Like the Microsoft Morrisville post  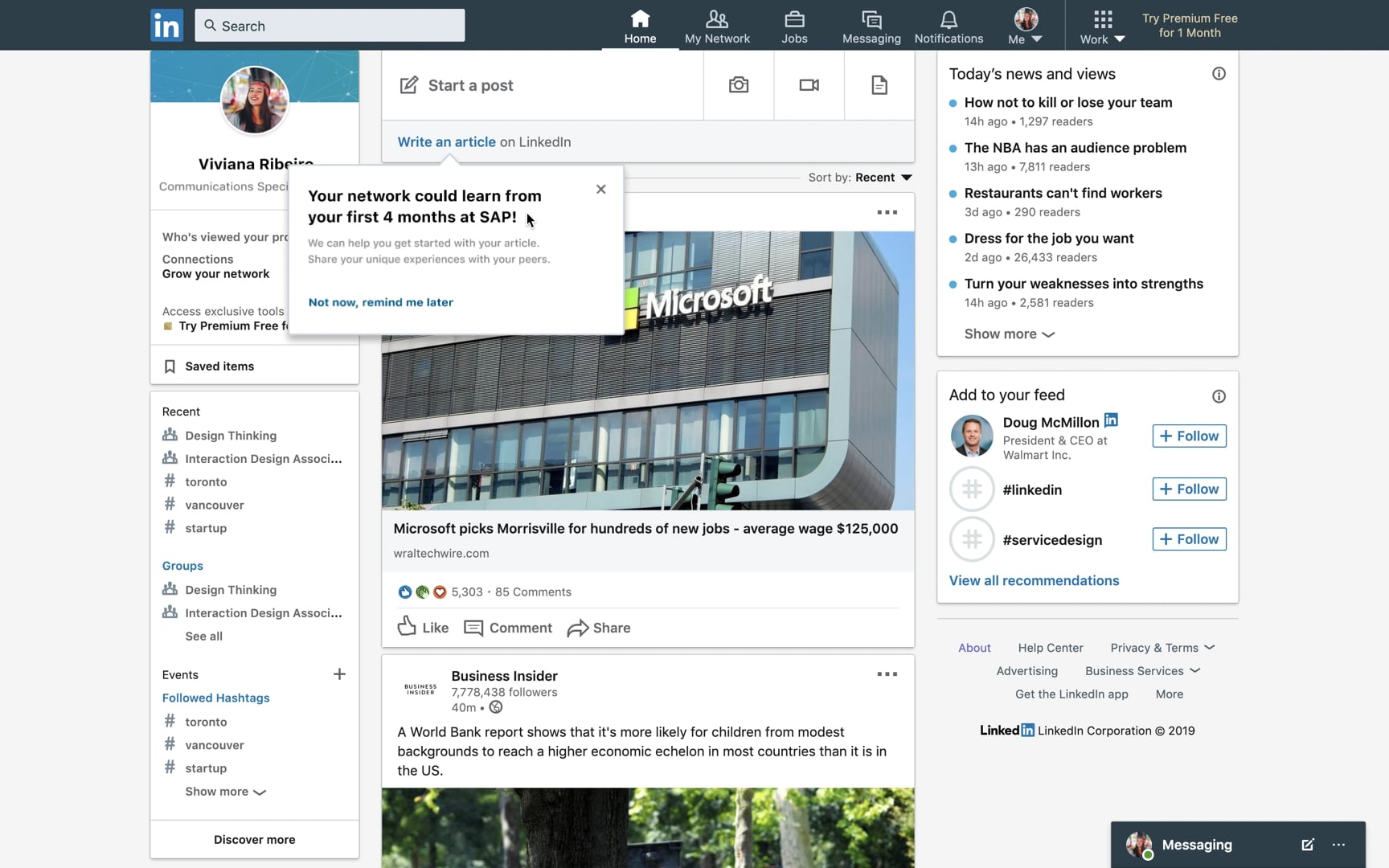point(423,627)
